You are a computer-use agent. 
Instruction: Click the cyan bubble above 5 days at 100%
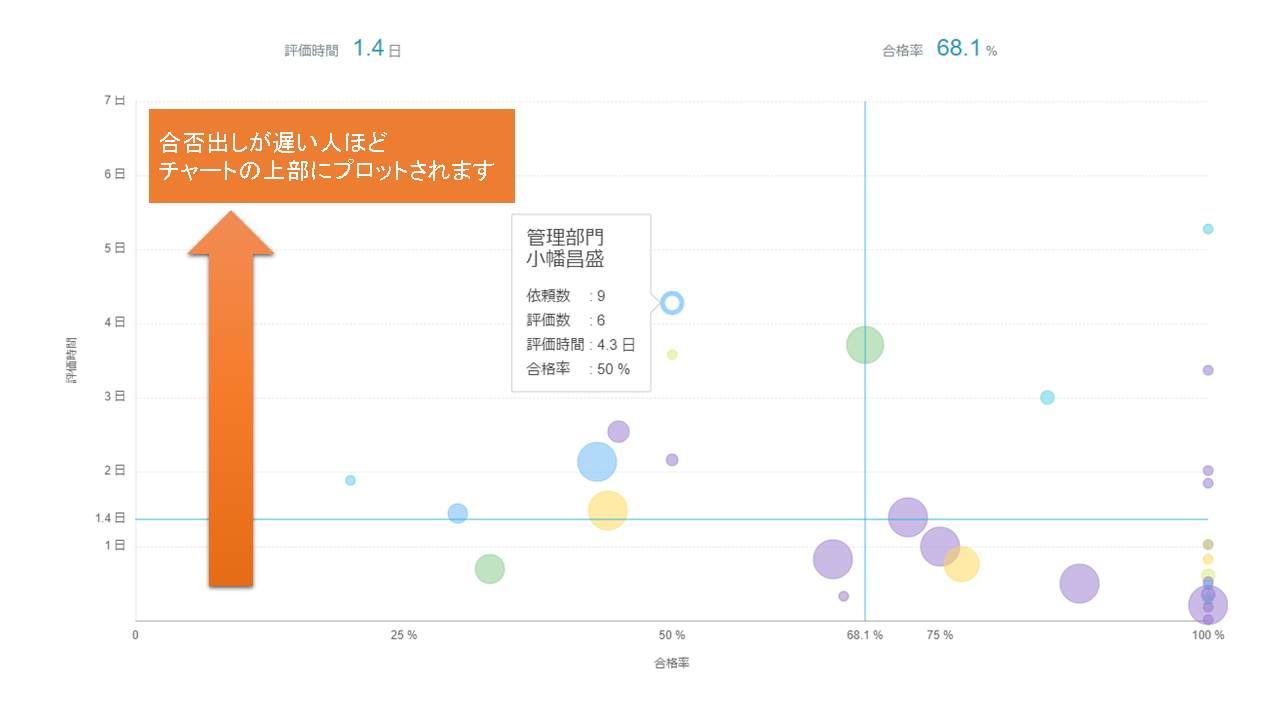click(x=1208, y=229)
